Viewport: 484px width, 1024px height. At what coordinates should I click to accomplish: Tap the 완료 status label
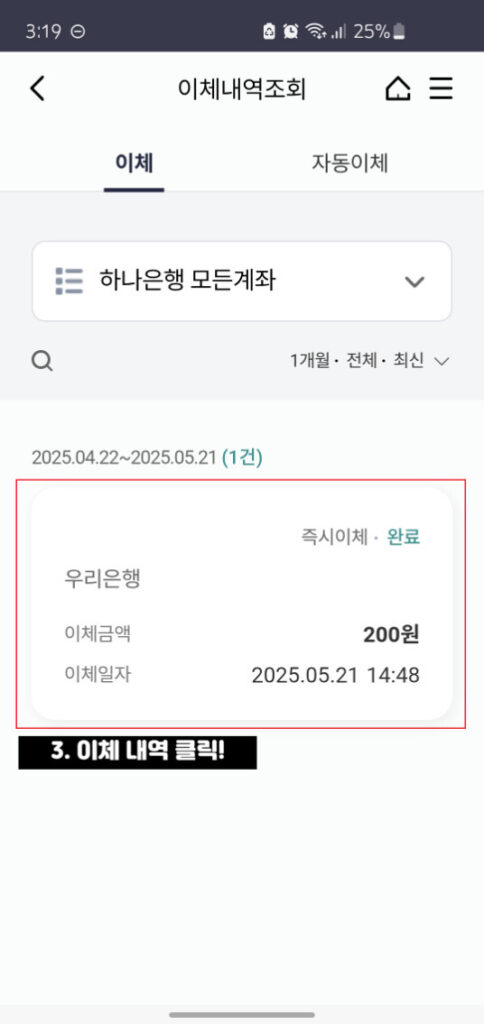[x=404, y=537]
